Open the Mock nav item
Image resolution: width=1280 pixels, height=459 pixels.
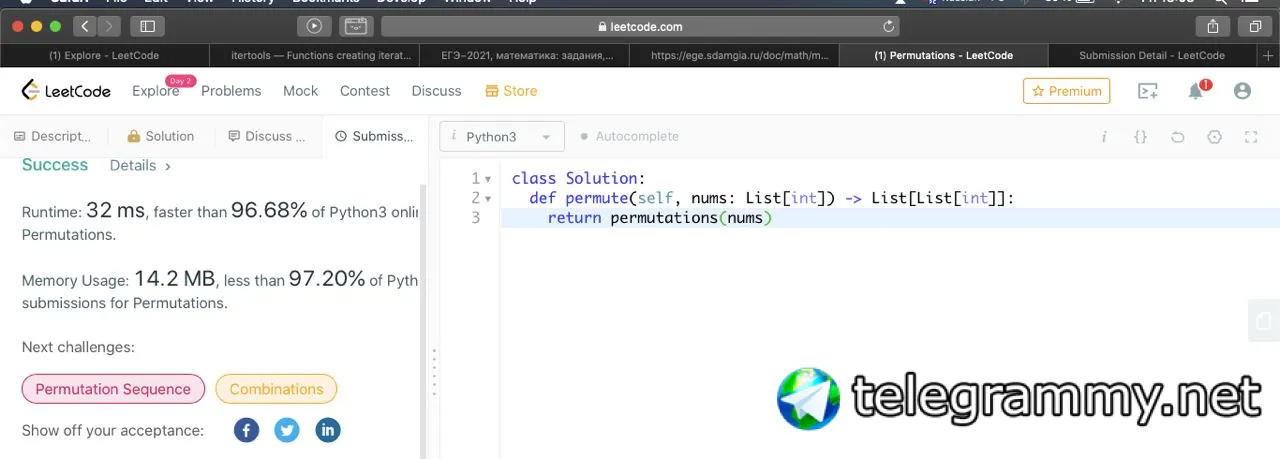coord(300,91)
